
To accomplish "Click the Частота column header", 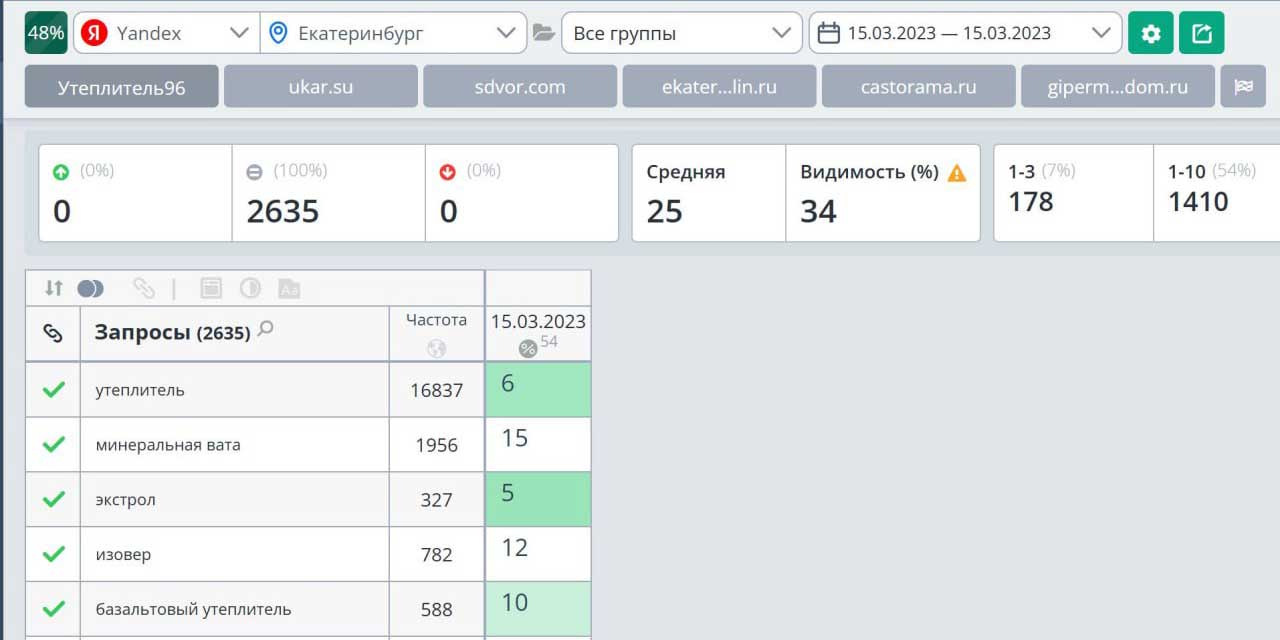I will (x=437, y=334).
